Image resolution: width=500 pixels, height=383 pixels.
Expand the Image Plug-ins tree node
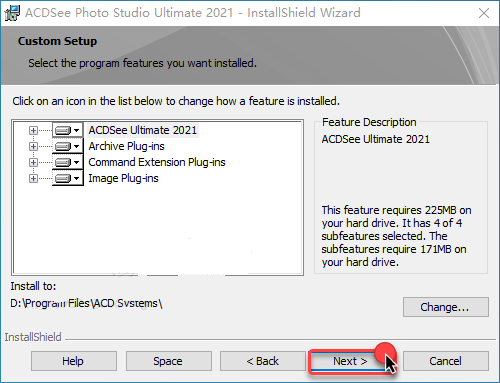[x=33, y=178]
